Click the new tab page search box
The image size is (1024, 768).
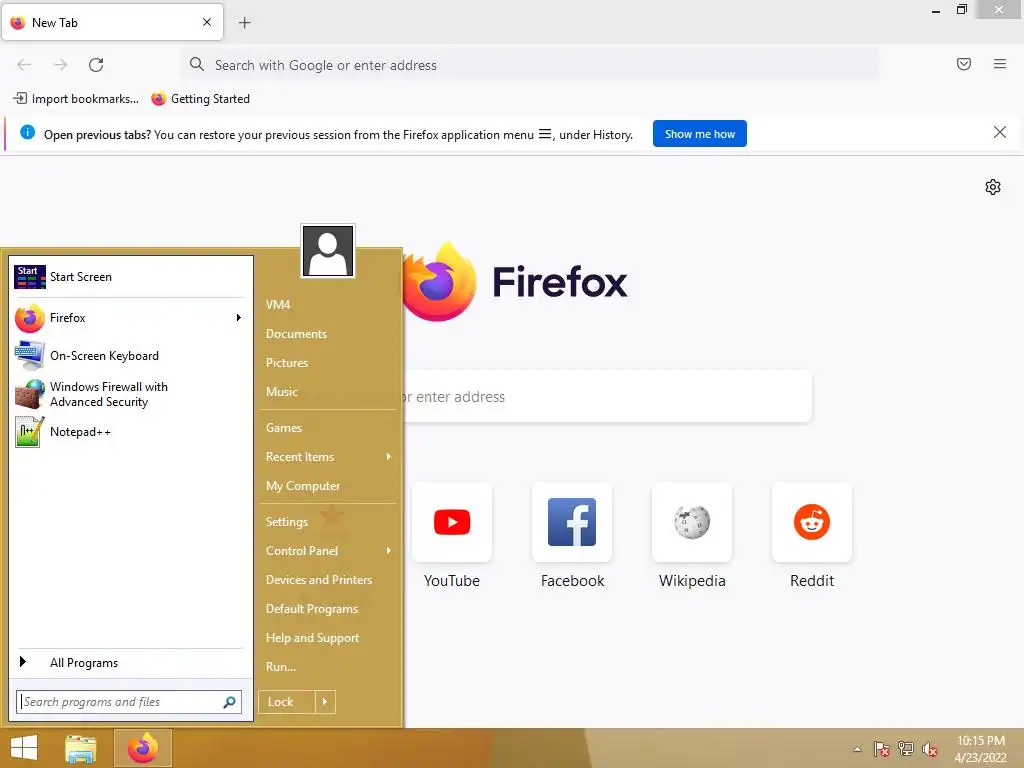click(607, 396)
